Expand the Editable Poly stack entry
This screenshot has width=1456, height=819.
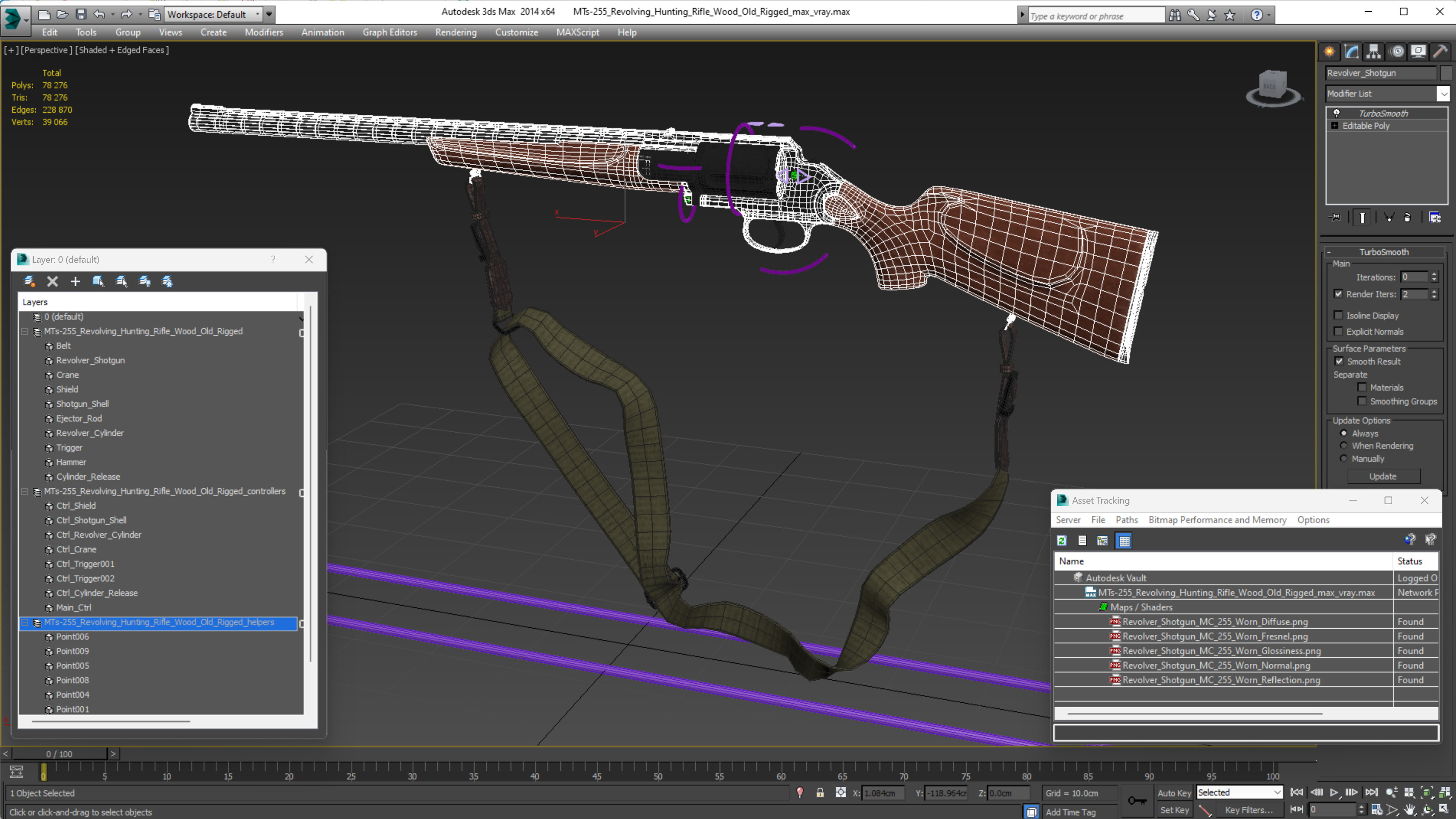[x=1335, y=126]
